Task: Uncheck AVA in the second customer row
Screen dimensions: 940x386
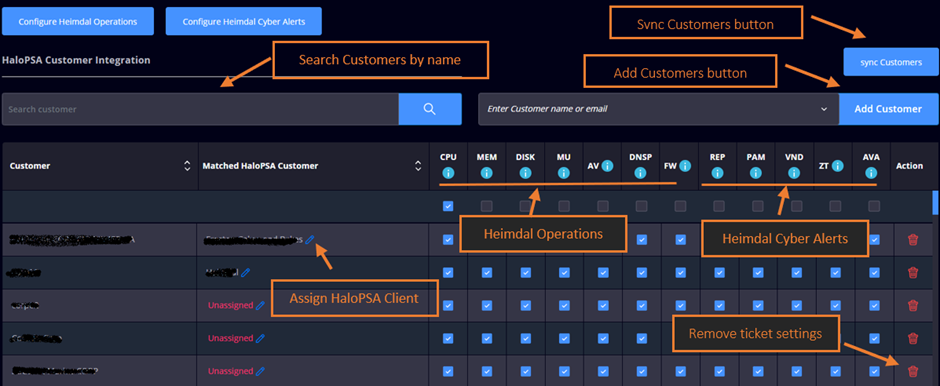Action: click(x=874, y=273)
